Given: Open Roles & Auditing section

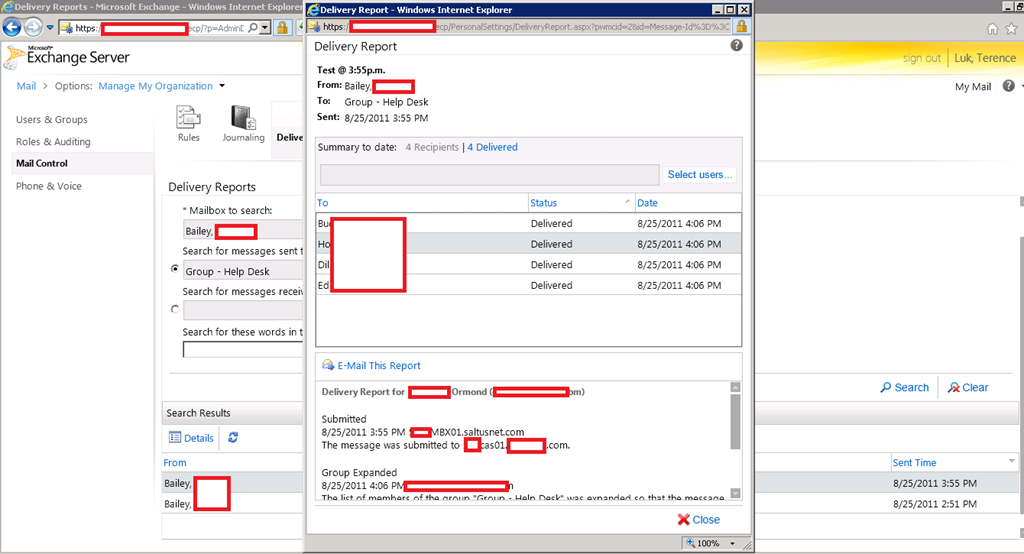Looking at the screenshot, I should [53, 142].
